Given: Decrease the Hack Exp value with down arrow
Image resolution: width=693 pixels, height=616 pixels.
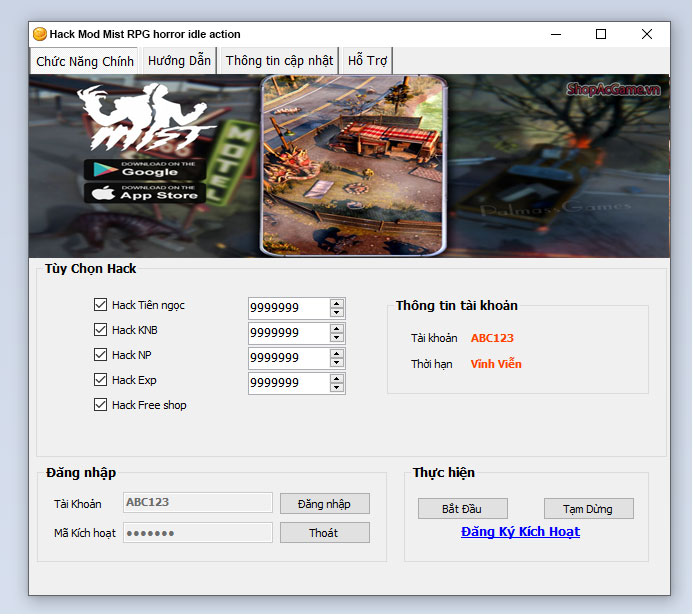Looking at the screenshot, I should tap(337, 388).
